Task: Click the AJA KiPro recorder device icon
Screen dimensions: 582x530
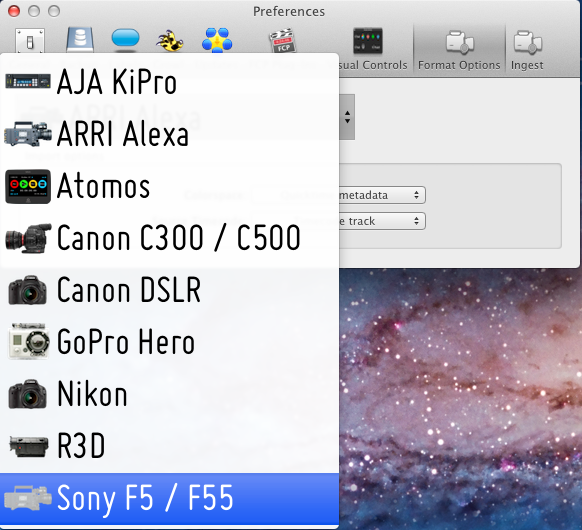Action: tap(28, 81)
